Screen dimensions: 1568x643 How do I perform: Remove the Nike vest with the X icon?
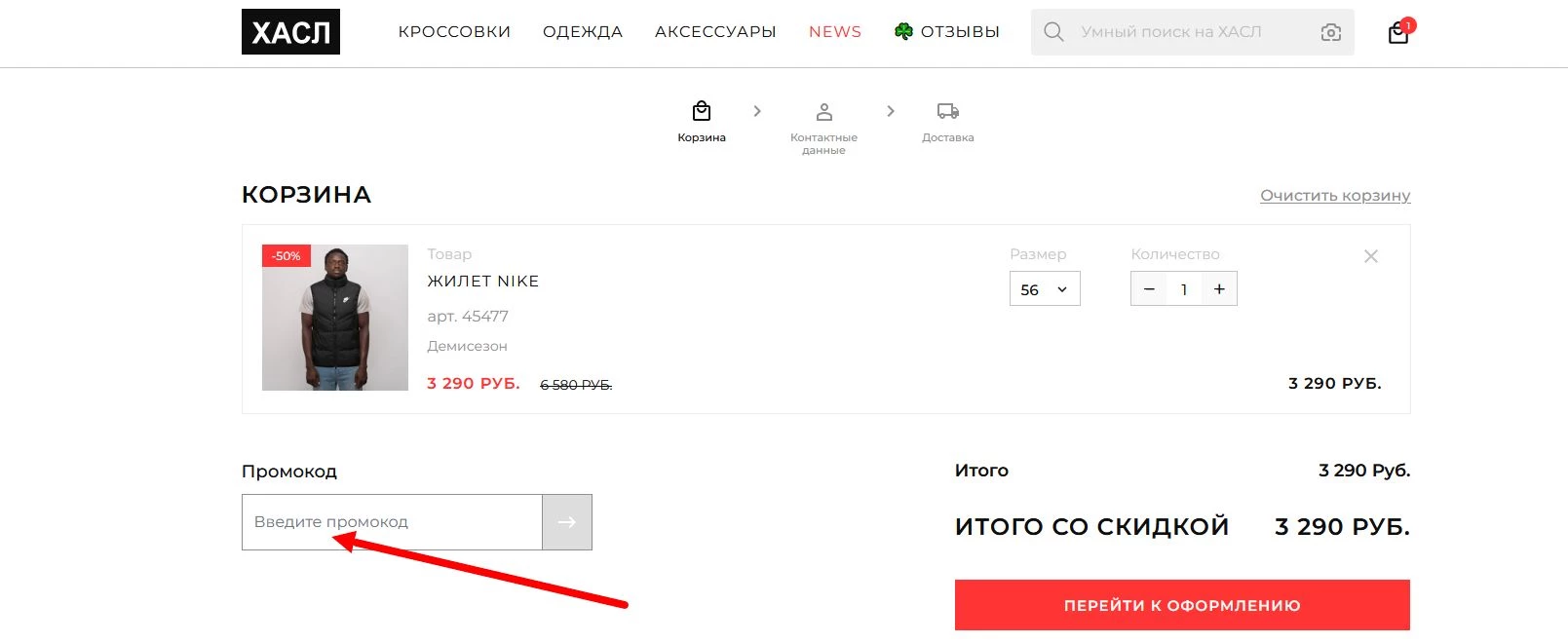pyautogui.click(x=1370, y=256)
